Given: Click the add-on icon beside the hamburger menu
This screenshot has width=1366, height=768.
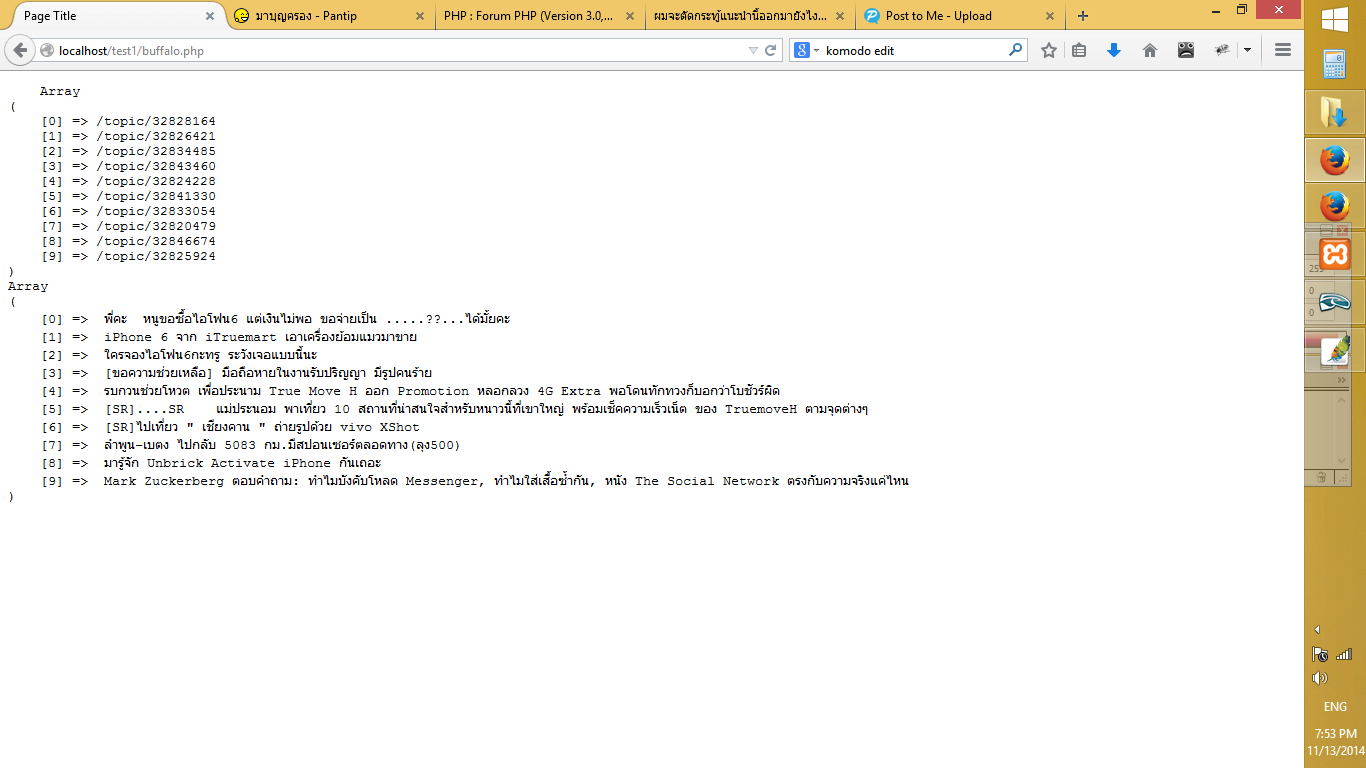Looking at the screenshot, I should 1222,50.
